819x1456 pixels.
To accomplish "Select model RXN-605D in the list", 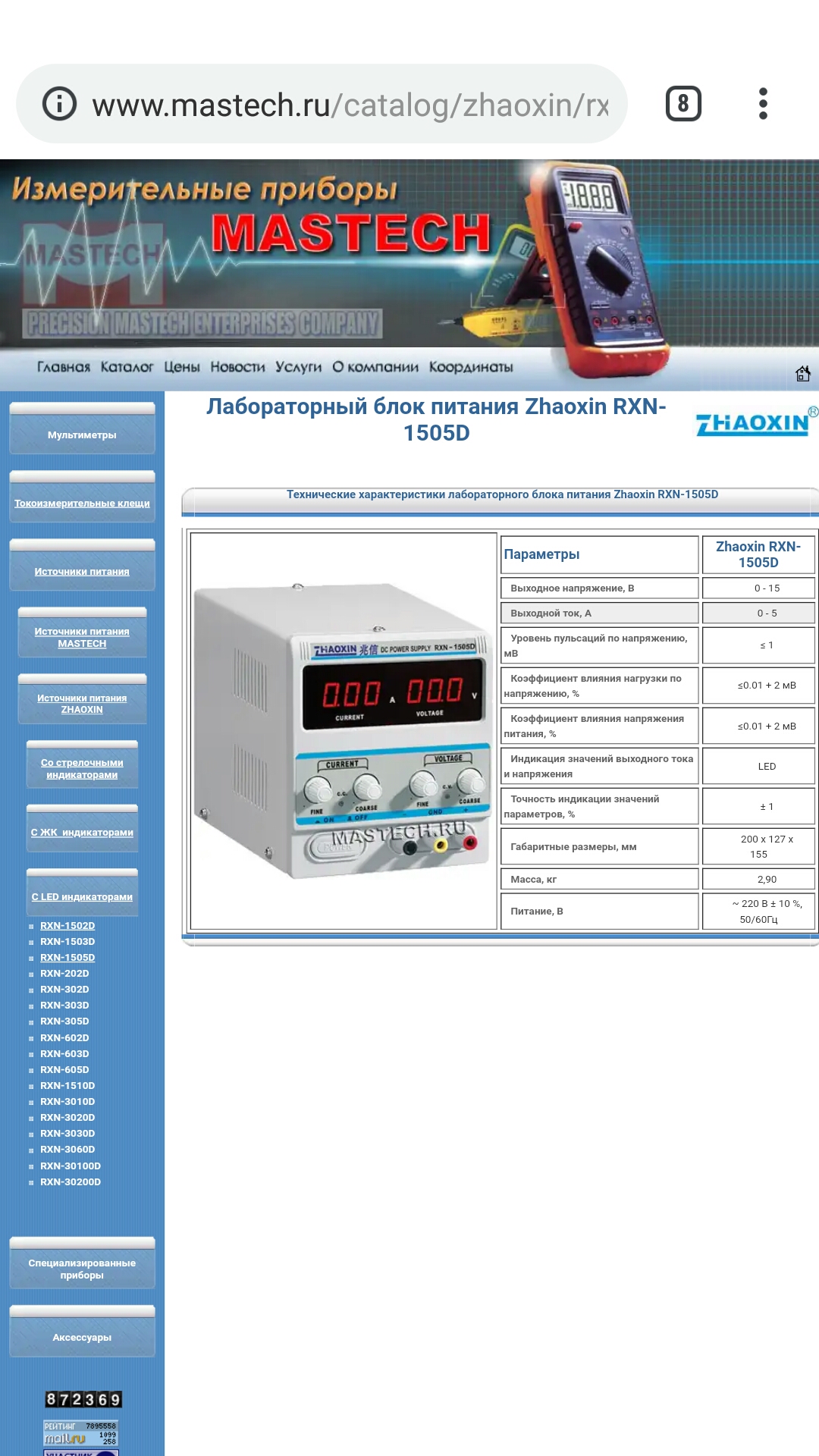I will click(x=64, y=1069).
